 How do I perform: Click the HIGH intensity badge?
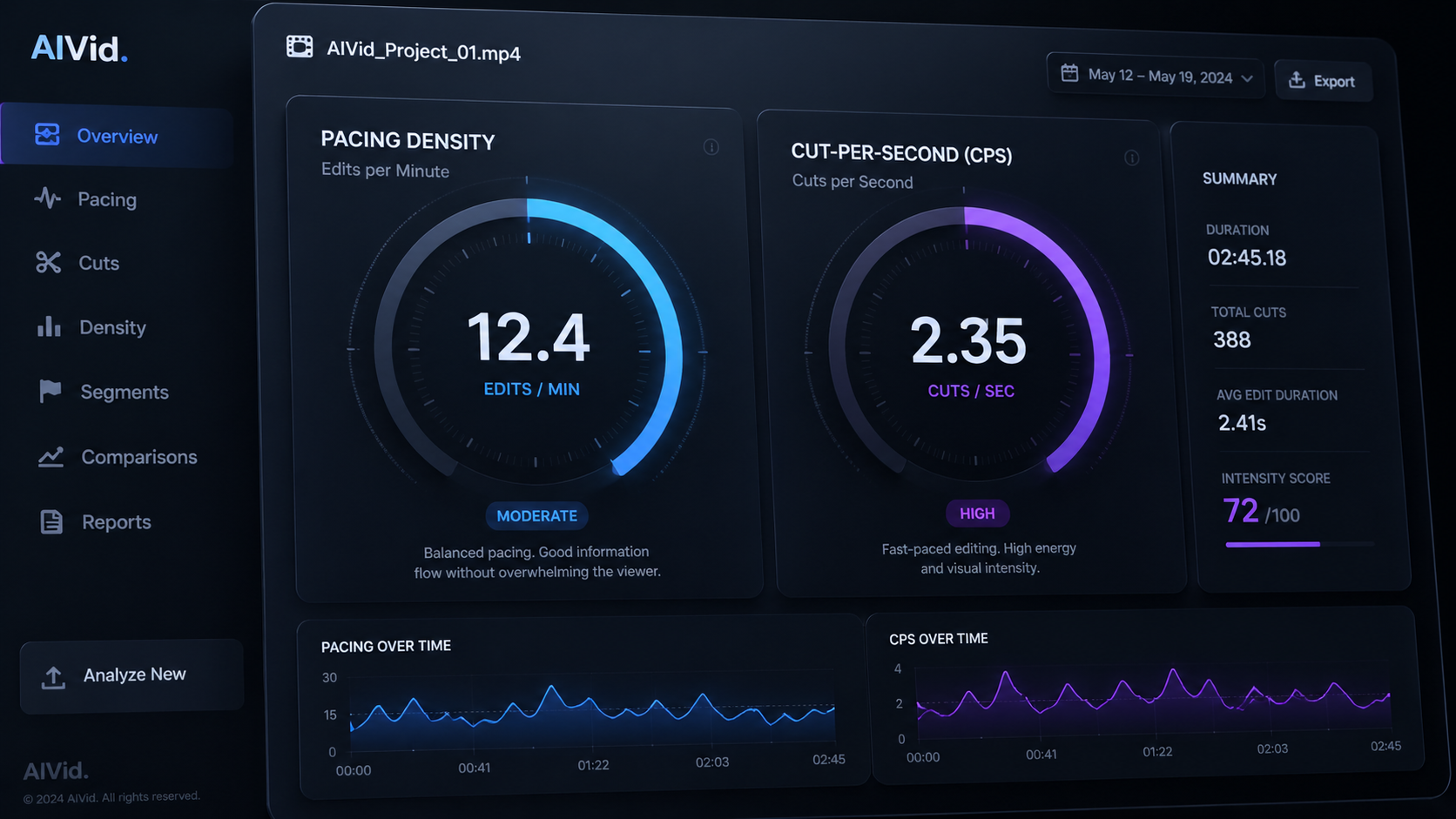point(977,514)
